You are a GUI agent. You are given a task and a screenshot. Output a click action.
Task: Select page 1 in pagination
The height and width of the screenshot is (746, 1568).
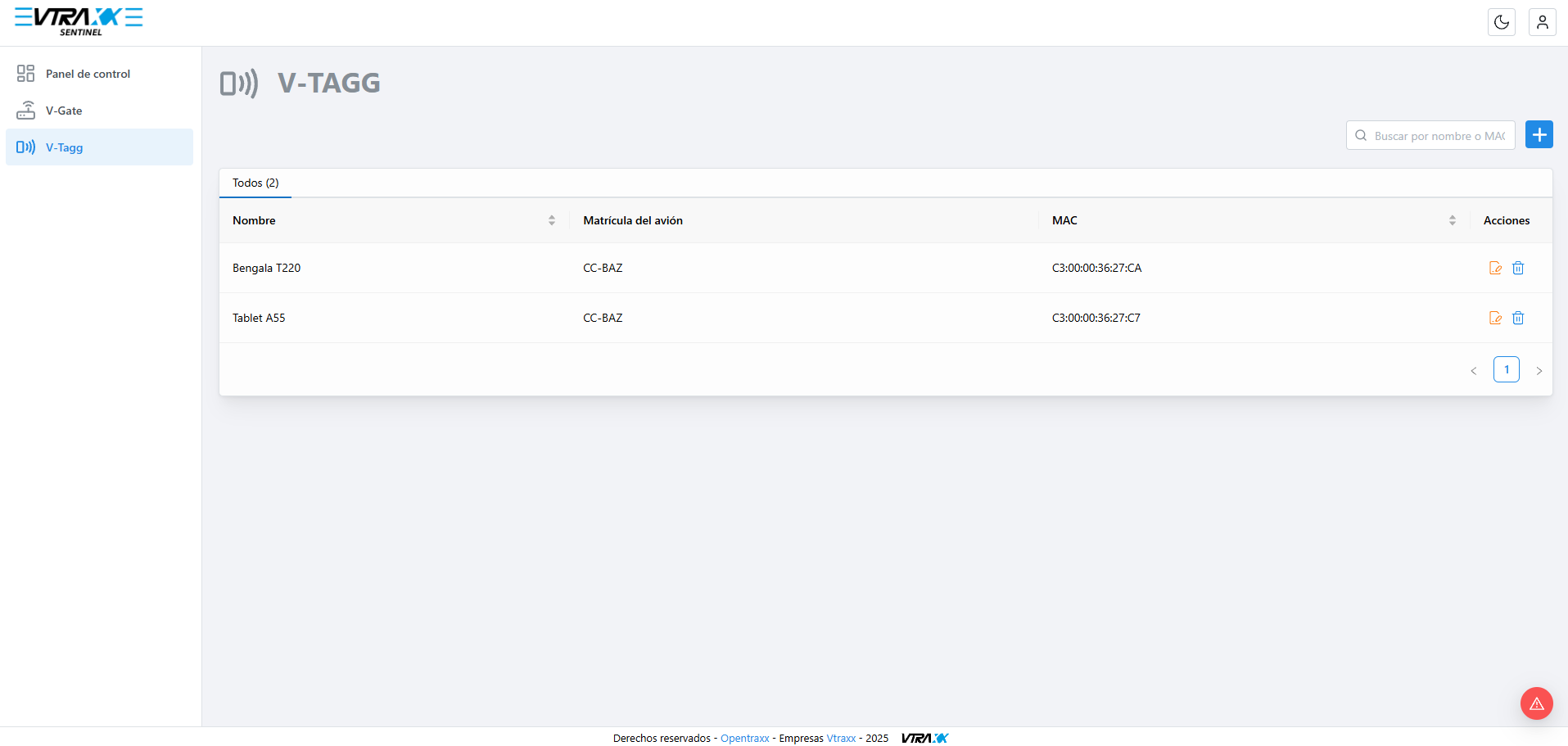[x=1507, y=369]
